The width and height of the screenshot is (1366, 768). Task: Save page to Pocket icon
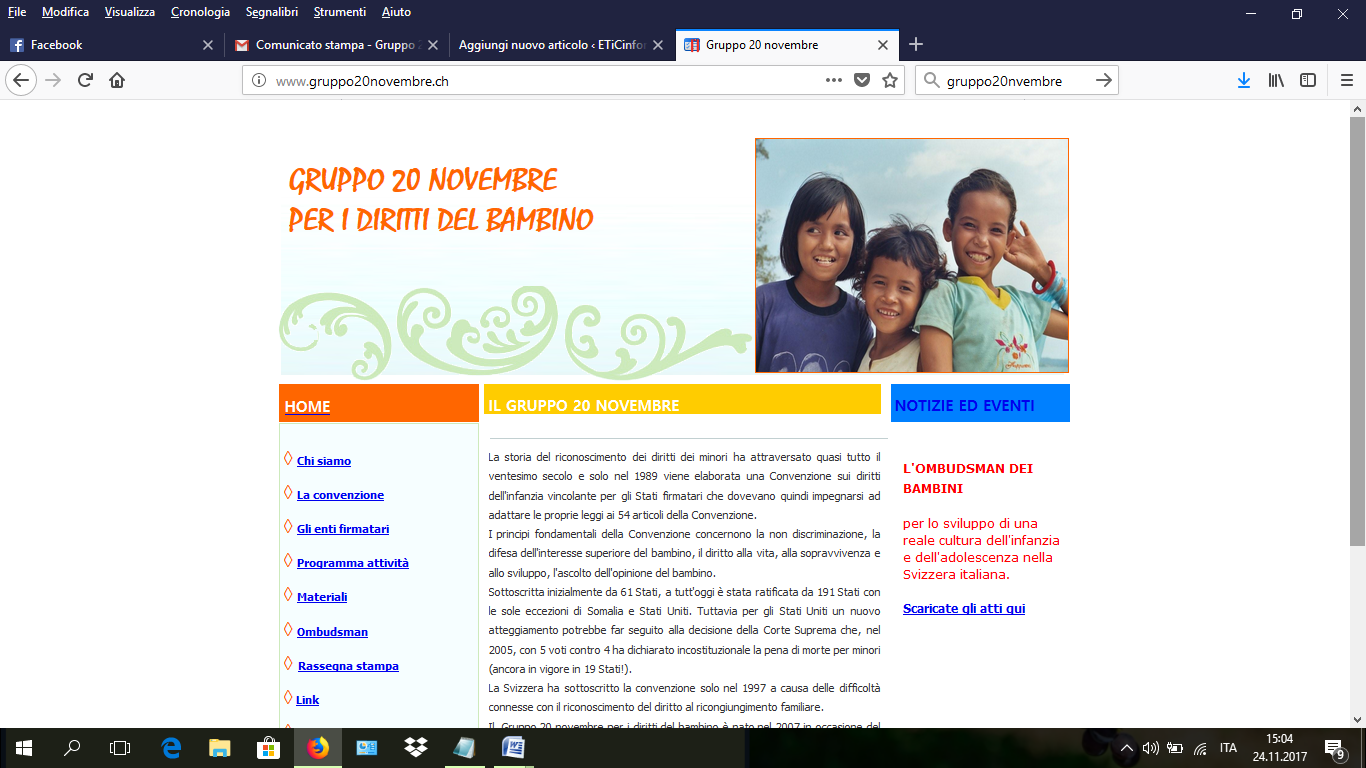861,80
